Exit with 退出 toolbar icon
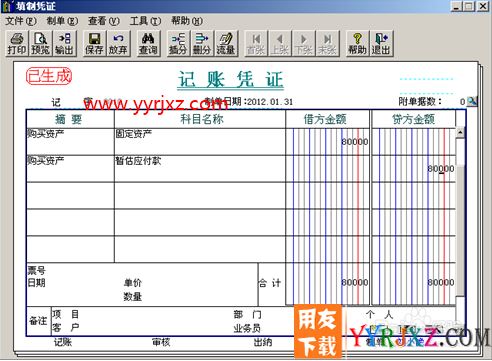492x361 pixels. (381, 44)
